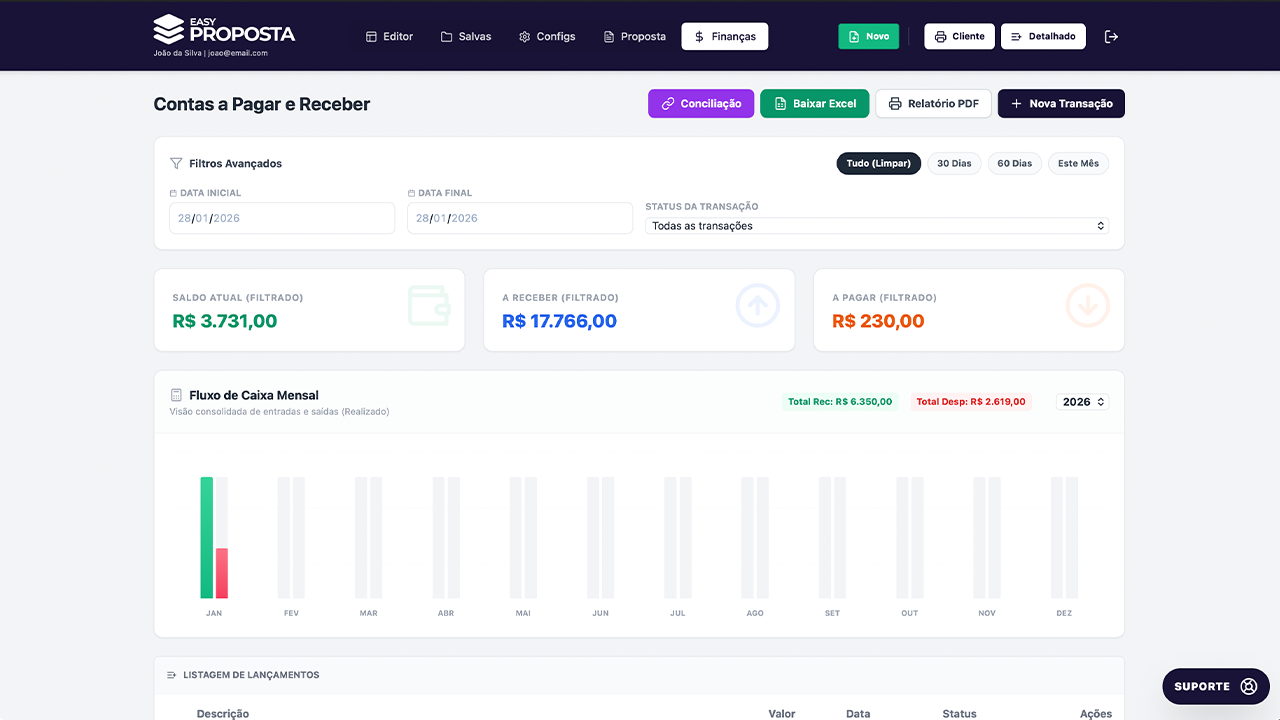Viewport: 1280px width, 720px height.
Task: Click the blue up-arrow icon on A Receber
Action: pos(757,306)
